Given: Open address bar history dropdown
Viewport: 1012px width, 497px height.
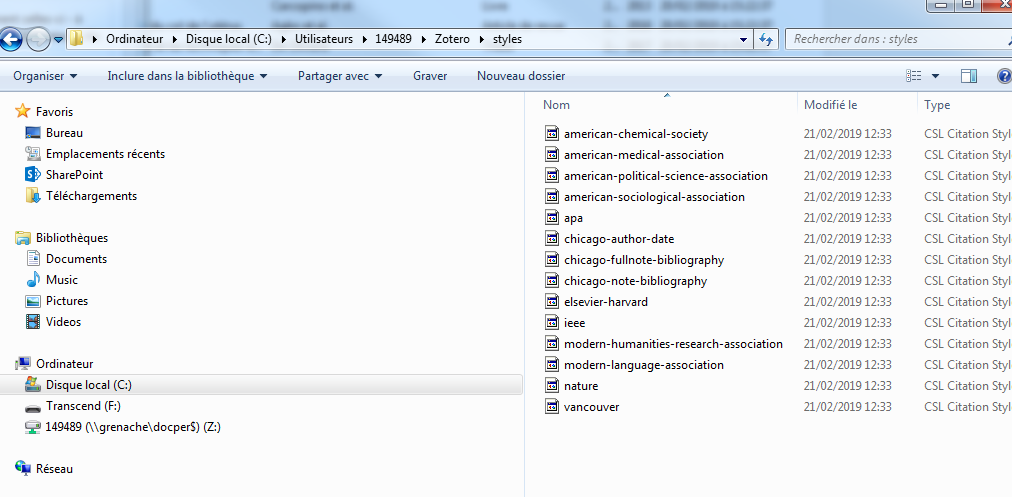Looking at the screenshot, I should click(x=743, y=39).
